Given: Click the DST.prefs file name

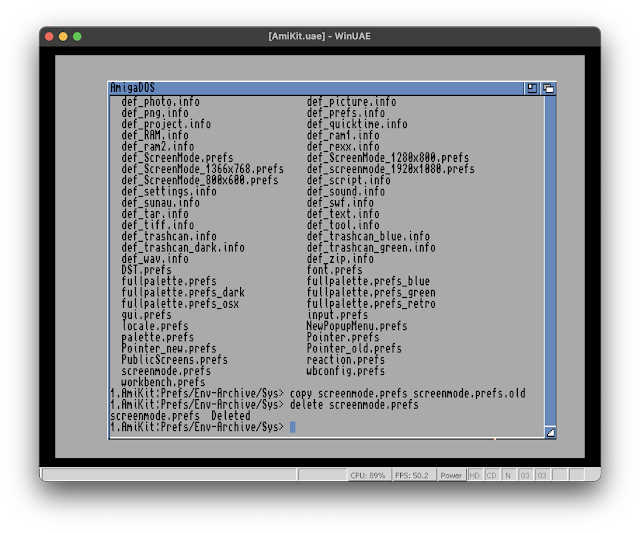Looking at the screenshot, I should (147, 270).
